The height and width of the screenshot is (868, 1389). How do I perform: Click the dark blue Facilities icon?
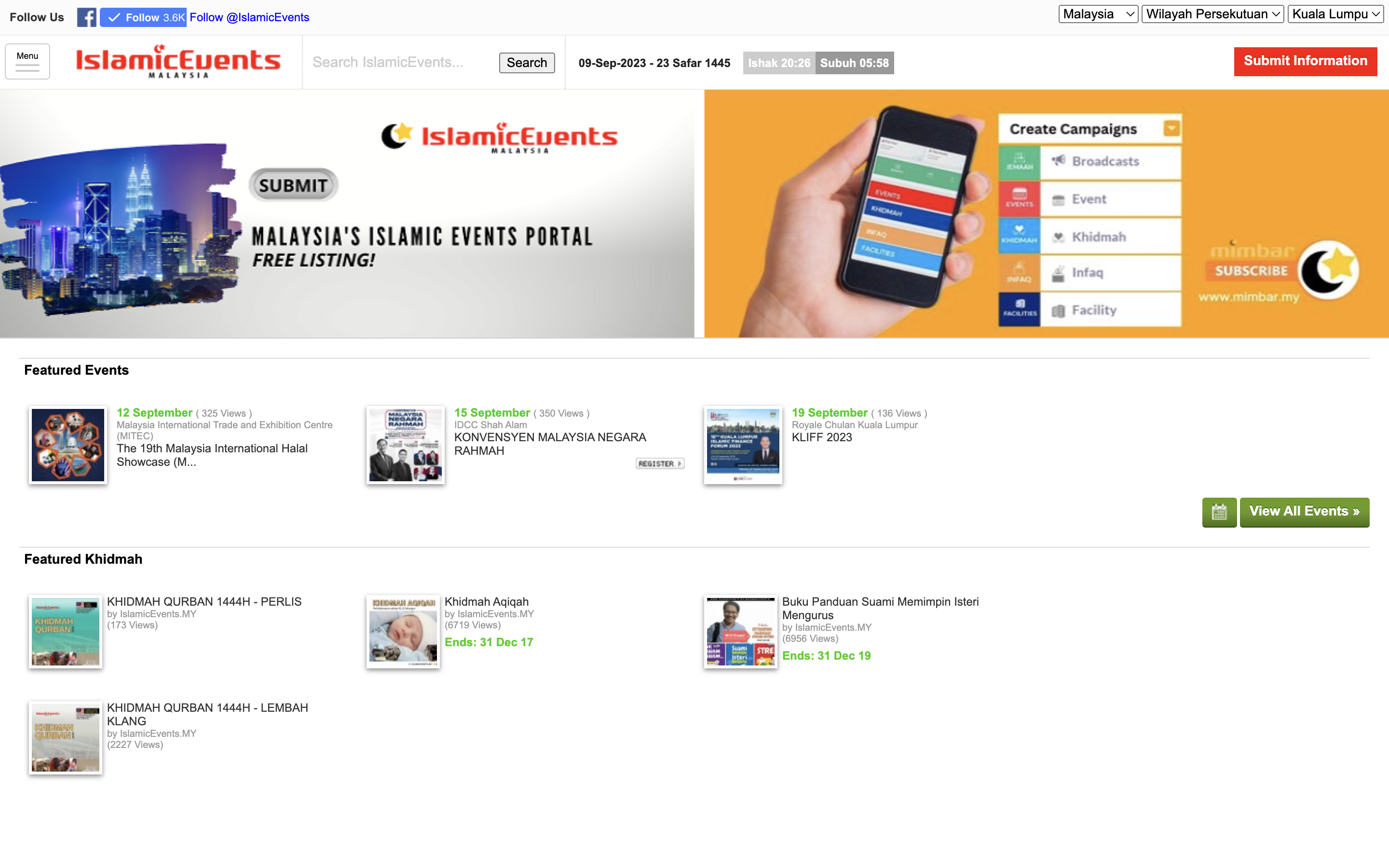1020,310
